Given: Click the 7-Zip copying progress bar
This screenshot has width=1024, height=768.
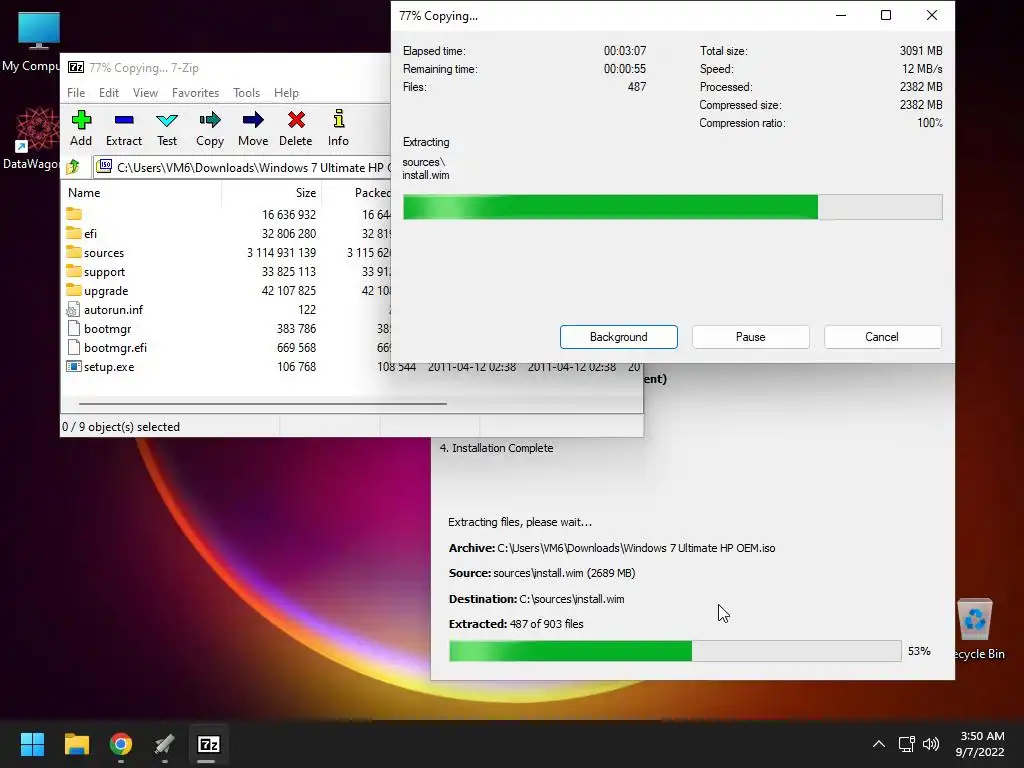Looking at the screenshot, I should point(673,207).
